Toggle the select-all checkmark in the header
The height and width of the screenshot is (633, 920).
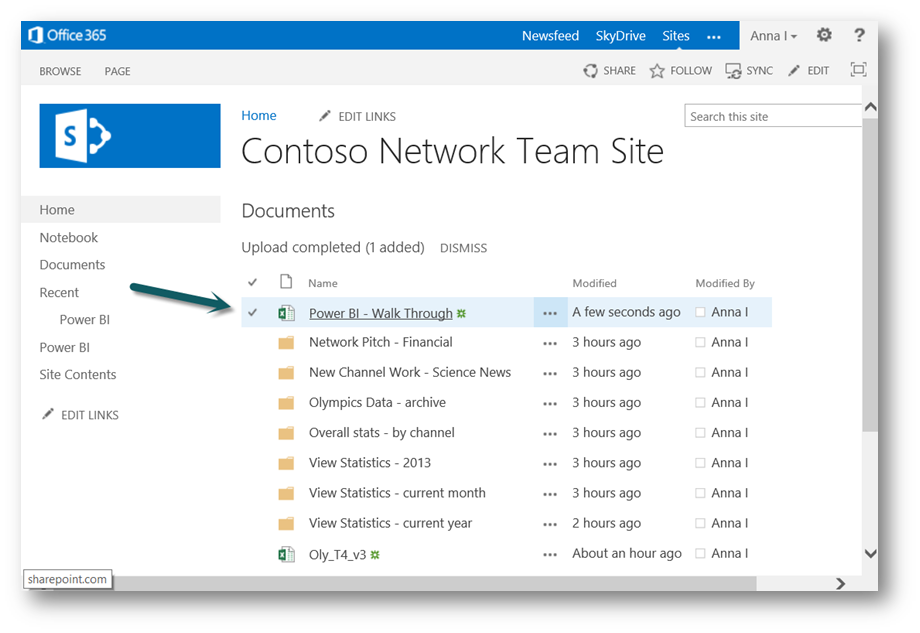coord(252,282)
